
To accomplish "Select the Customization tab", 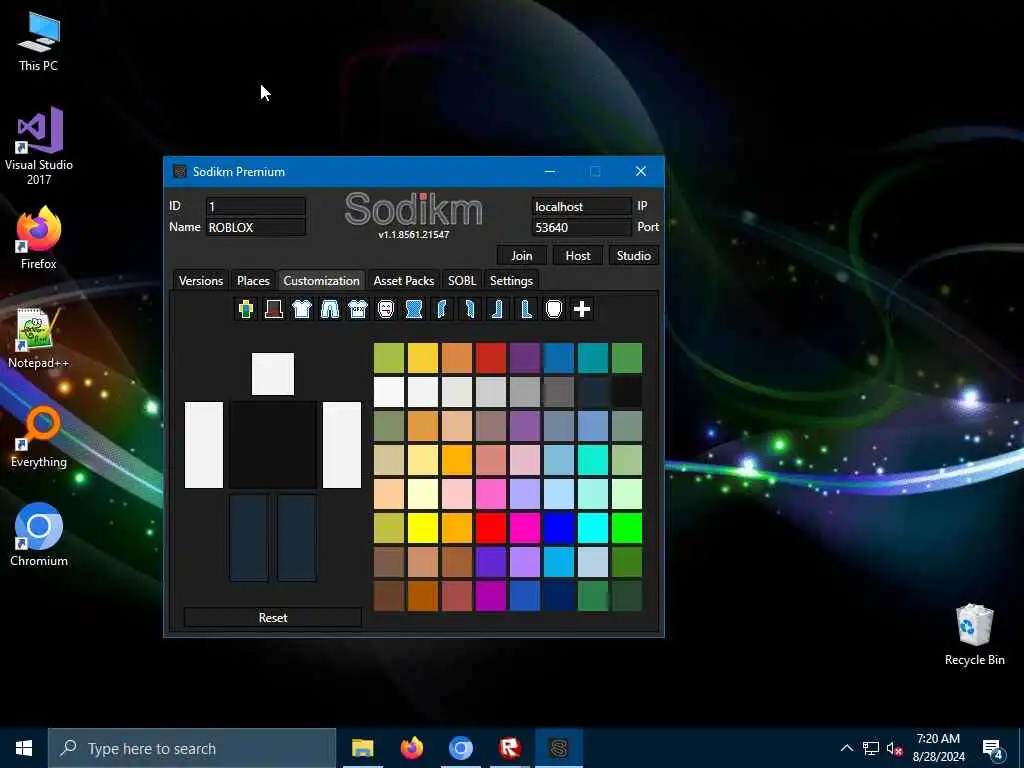I will click(x=321, y=280).
